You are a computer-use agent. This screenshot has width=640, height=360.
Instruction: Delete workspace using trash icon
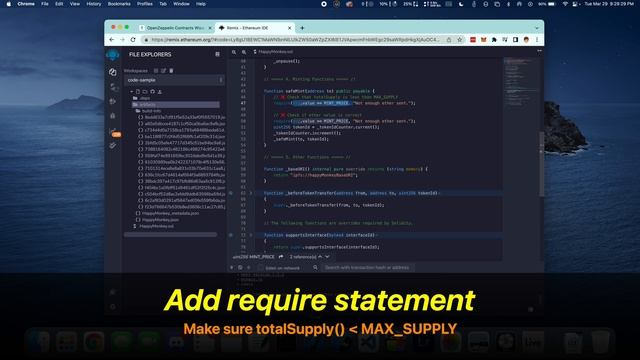tap(171, 71)
